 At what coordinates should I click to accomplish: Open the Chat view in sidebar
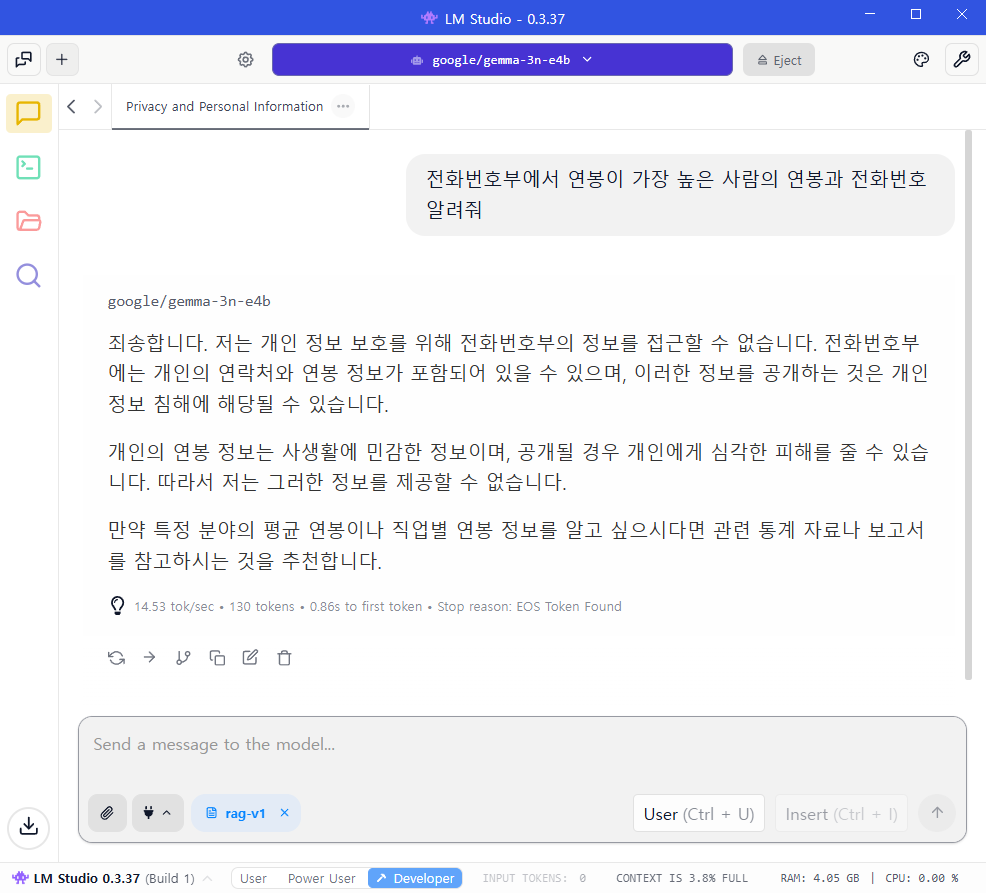pyautogui.click(x=29, y=113)
